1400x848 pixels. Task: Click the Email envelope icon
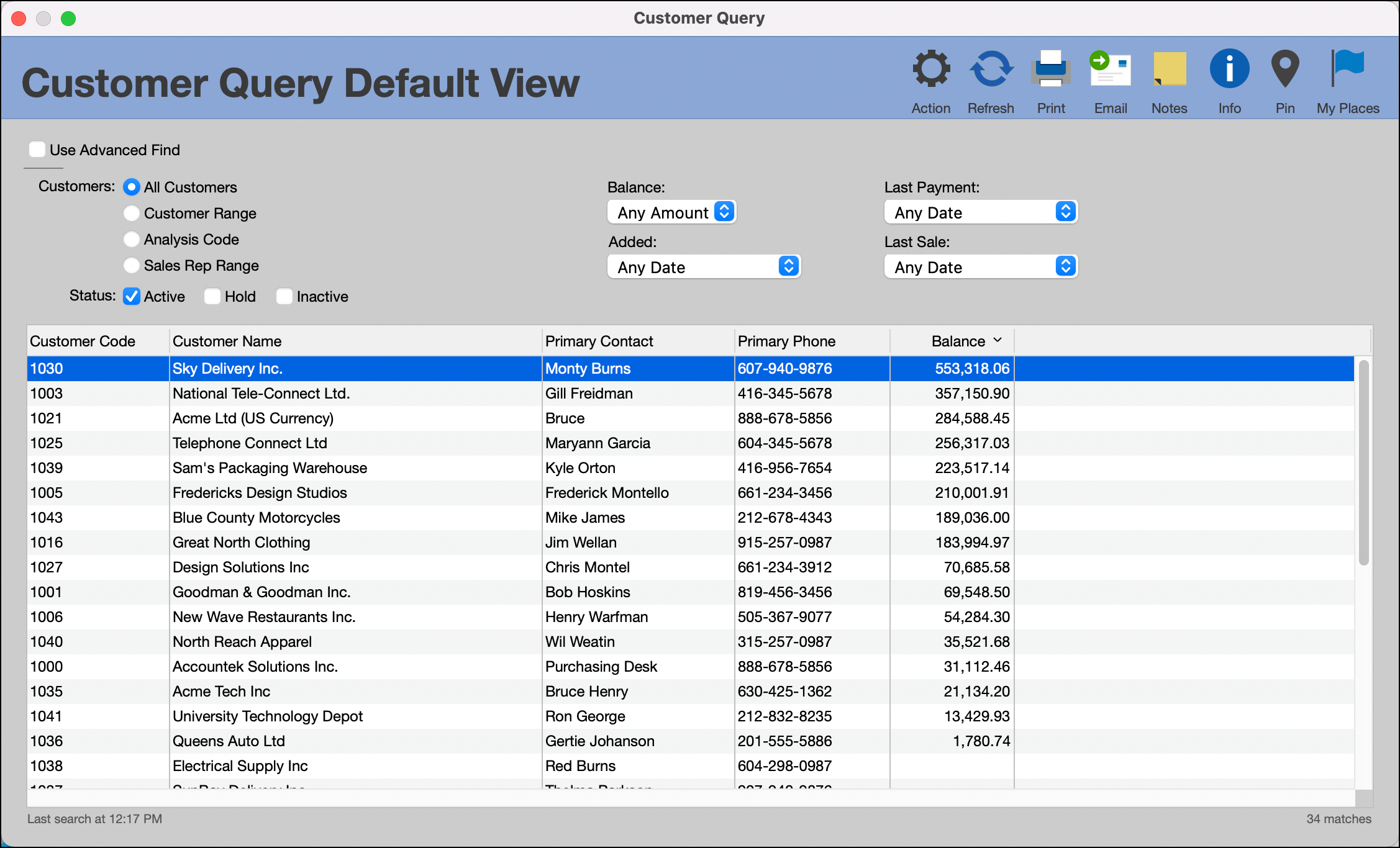coord(1110,69)
